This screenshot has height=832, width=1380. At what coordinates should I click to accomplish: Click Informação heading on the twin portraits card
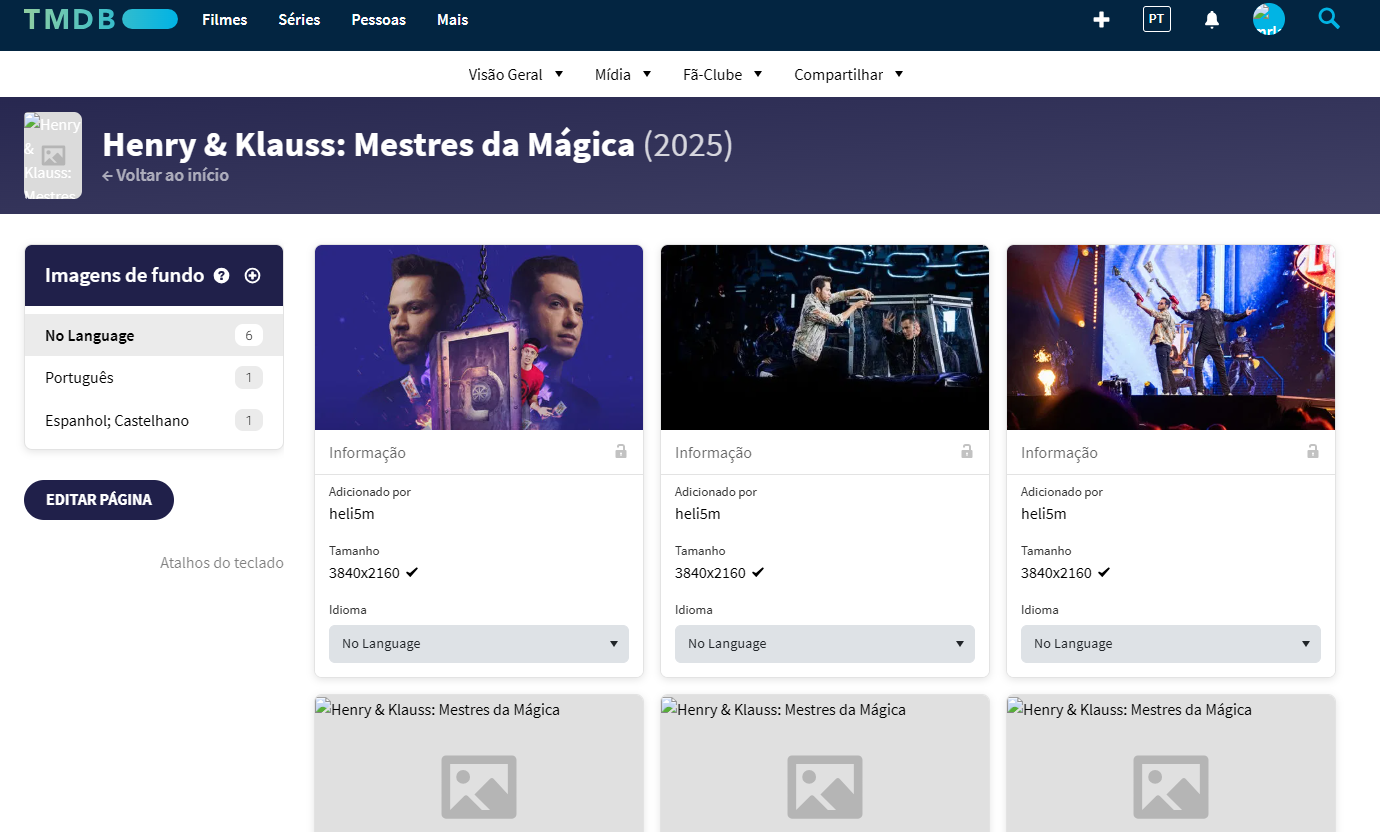click(x=367, y=453)
